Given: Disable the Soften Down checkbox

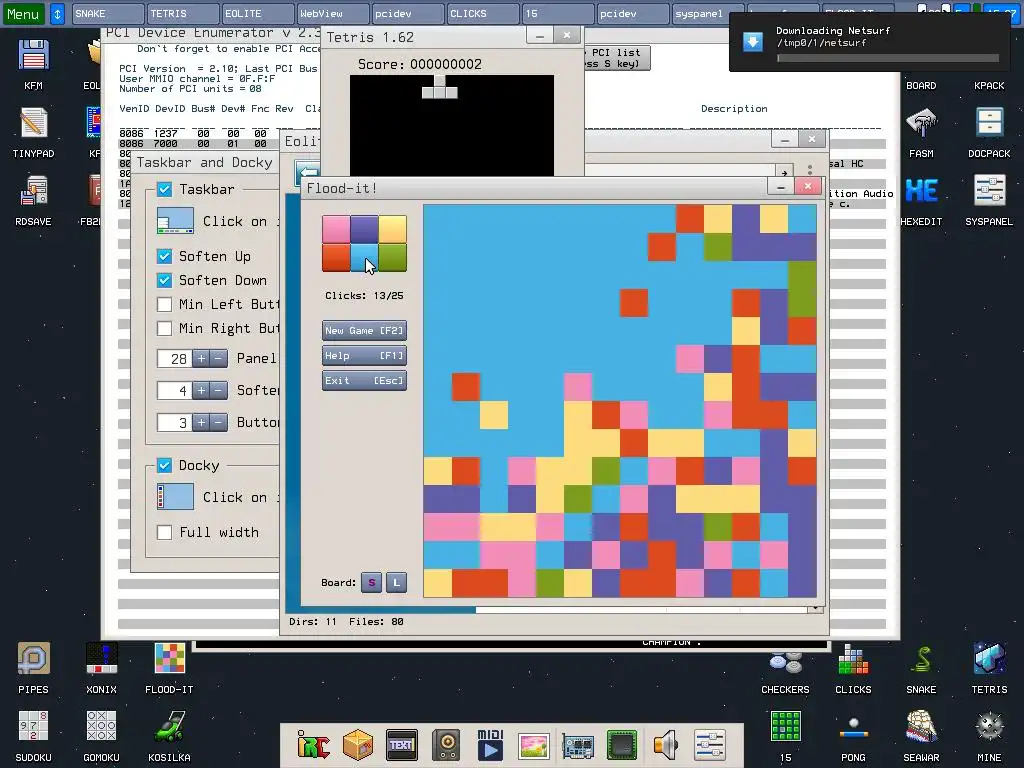Looking at the screenshot, I should 165,280.
